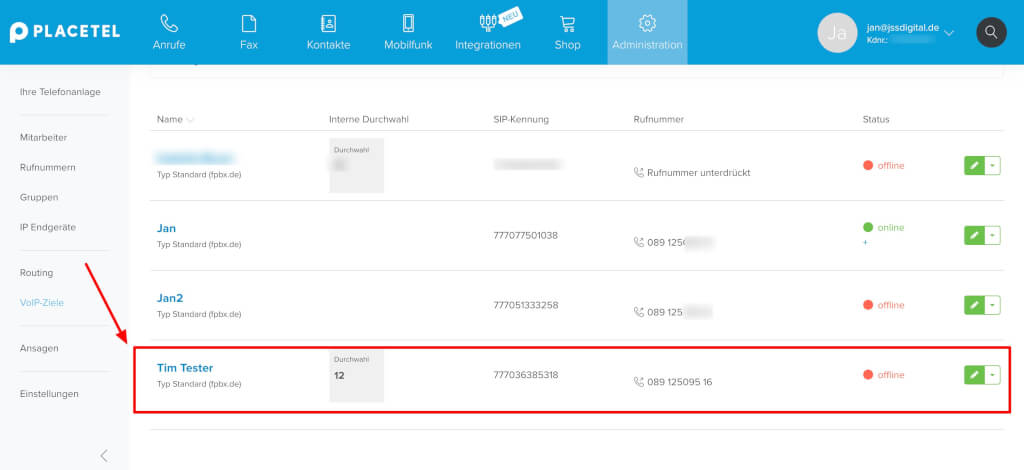Open the Mobilfunk smartphone icon
1024x470 pixels.
408,24
